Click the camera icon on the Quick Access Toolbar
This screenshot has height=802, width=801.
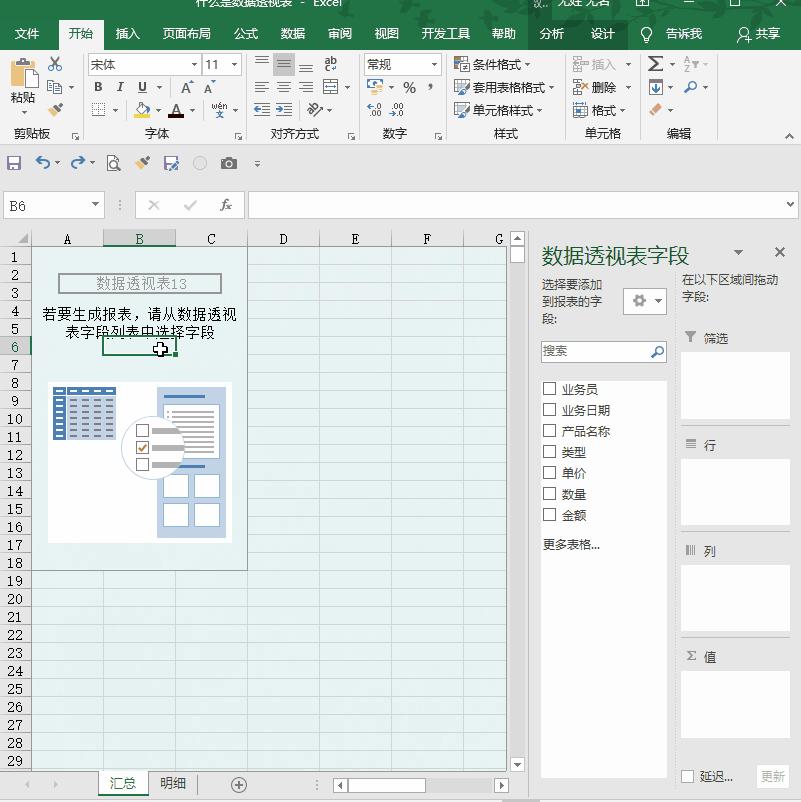coord(229,162)
